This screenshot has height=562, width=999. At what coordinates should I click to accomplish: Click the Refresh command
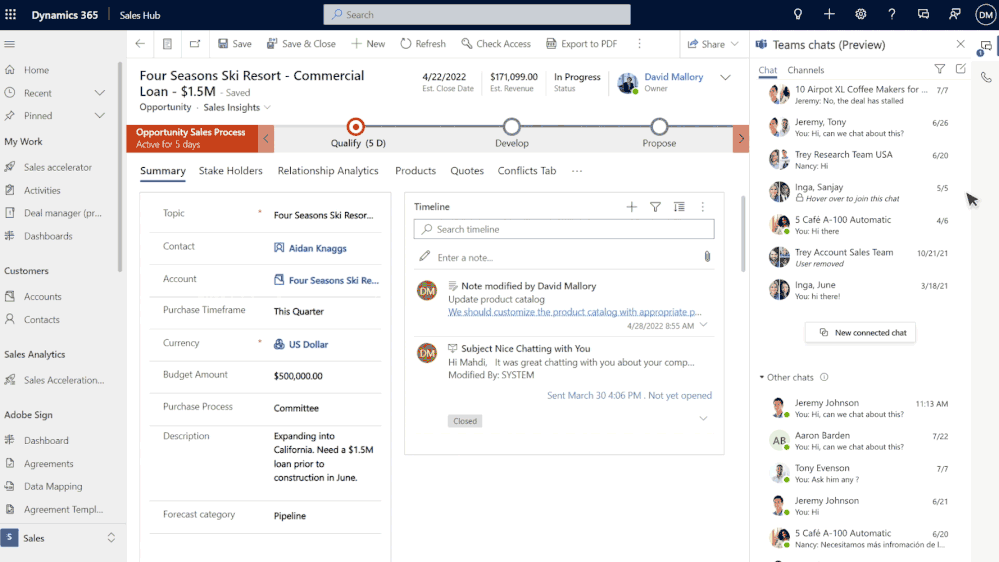click(423, 43)
